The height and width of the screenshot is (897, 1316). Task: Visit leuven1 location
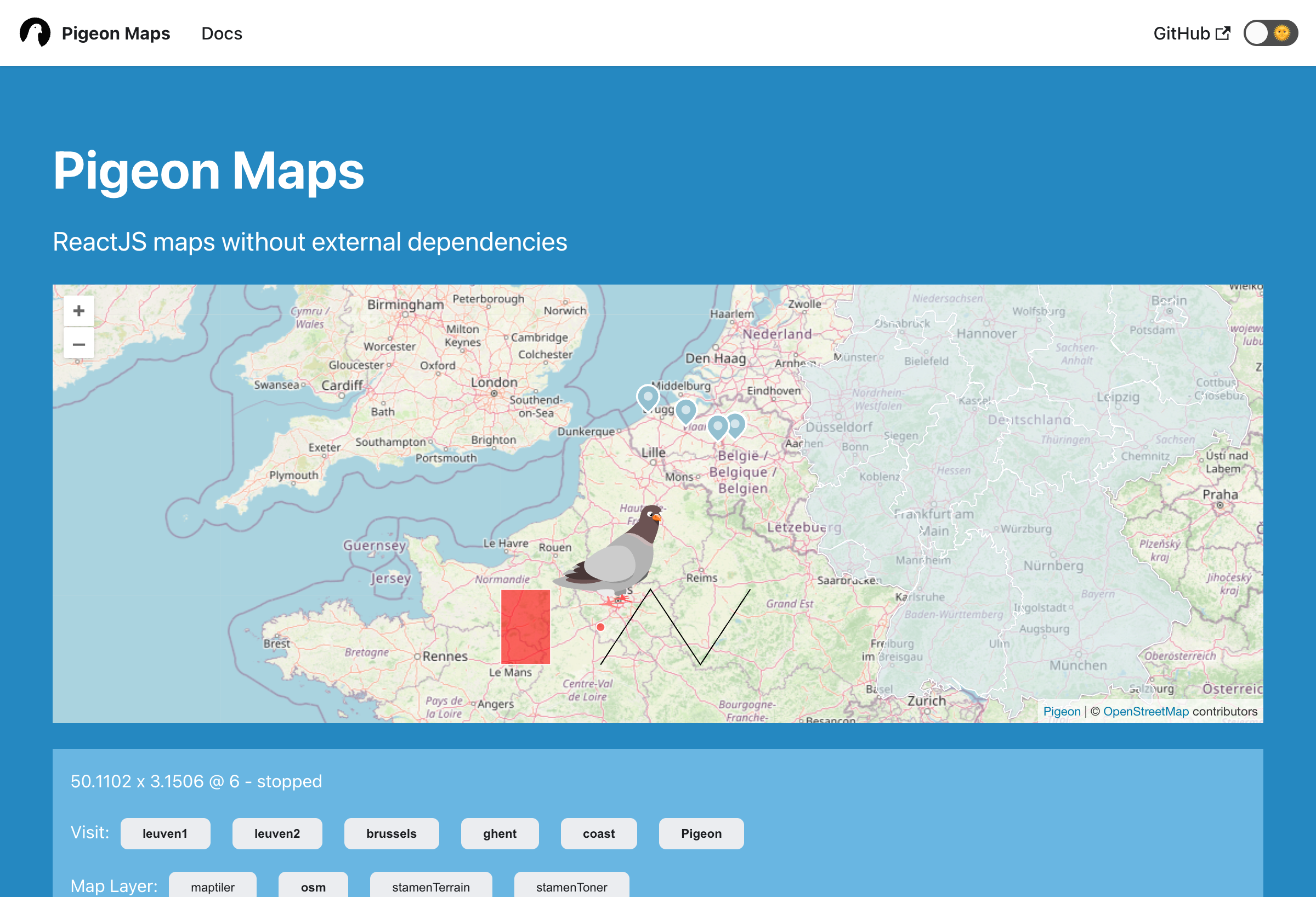point(165,833)
